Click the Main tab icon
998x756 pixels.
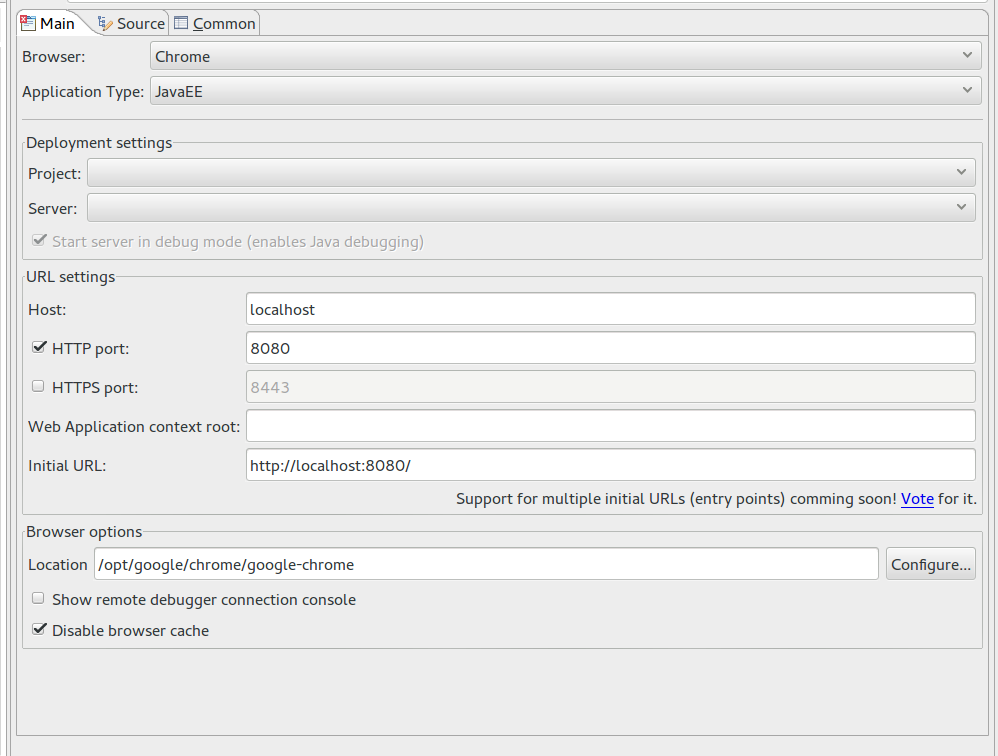28,24
